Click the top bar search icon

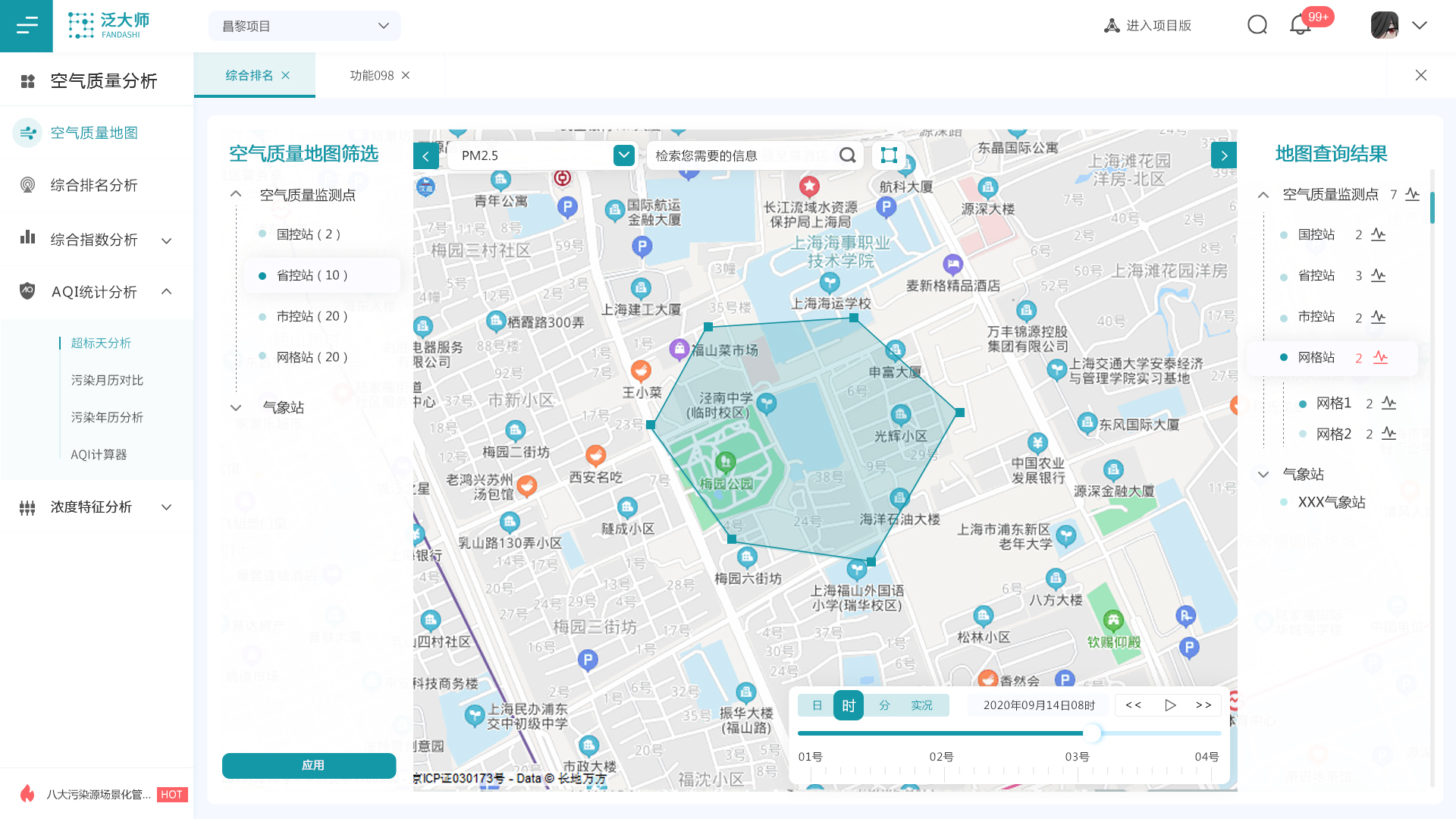click(1257, 25)
